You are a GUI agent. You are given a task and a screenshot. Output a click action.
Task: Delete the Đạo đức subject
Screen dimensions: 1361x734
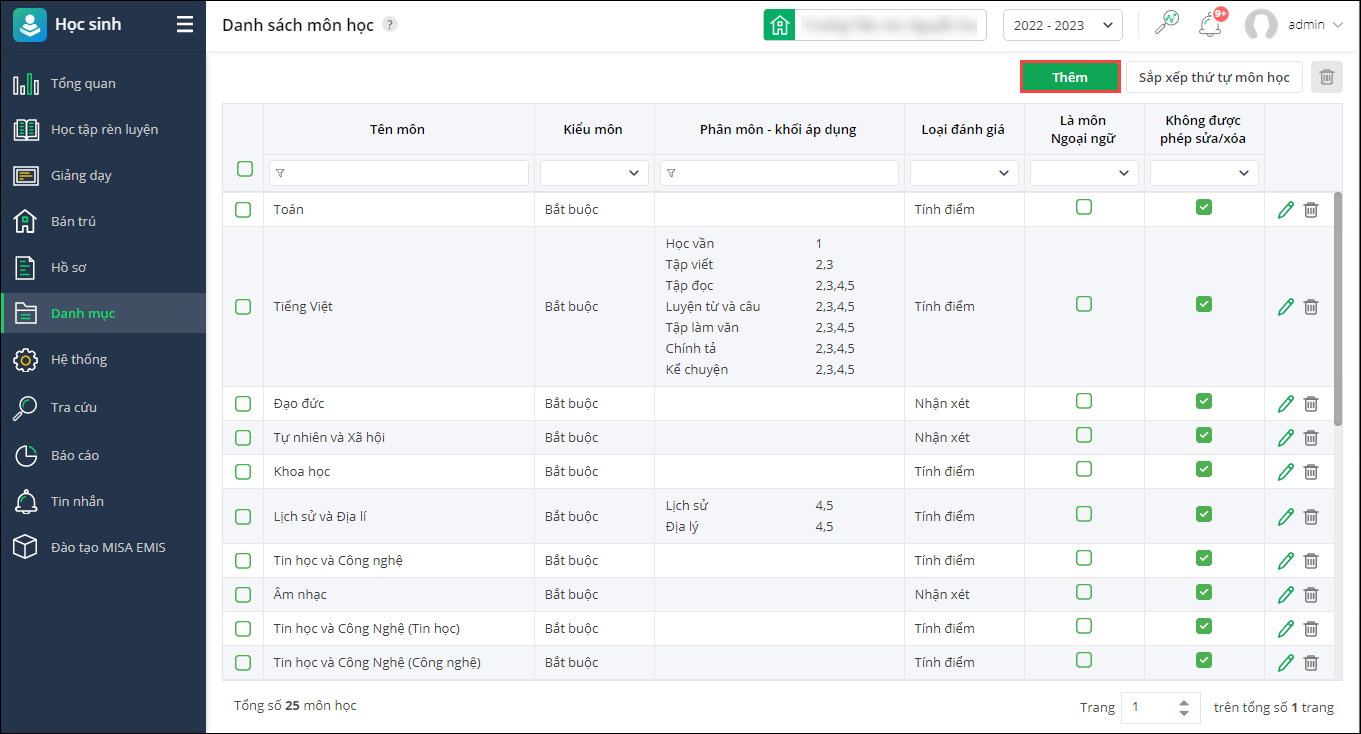1311,404
